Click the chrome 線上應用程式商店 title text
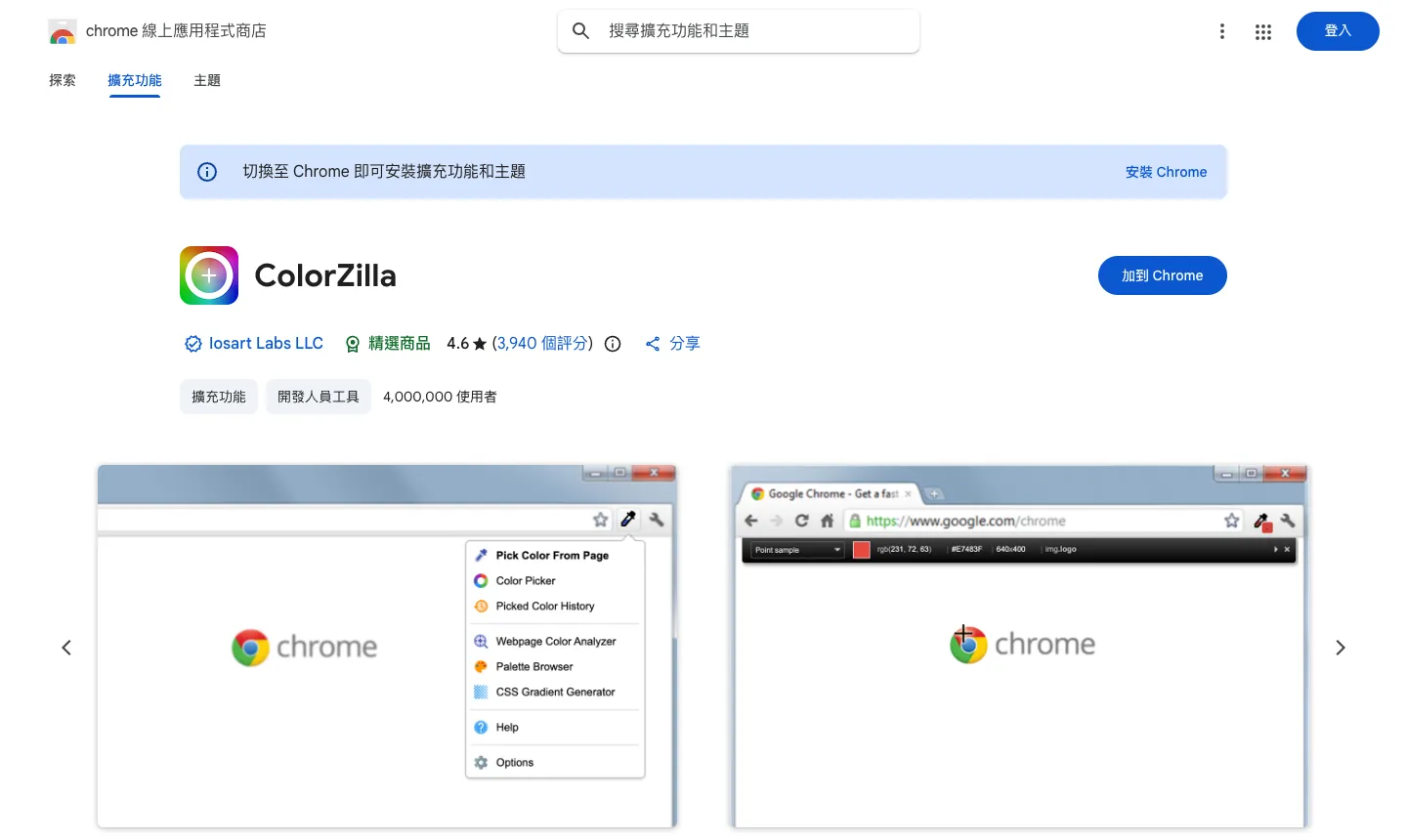Image resolution: width=1407 pixels, height=840 pixels. pyautogui.click(x=176, y=31)
